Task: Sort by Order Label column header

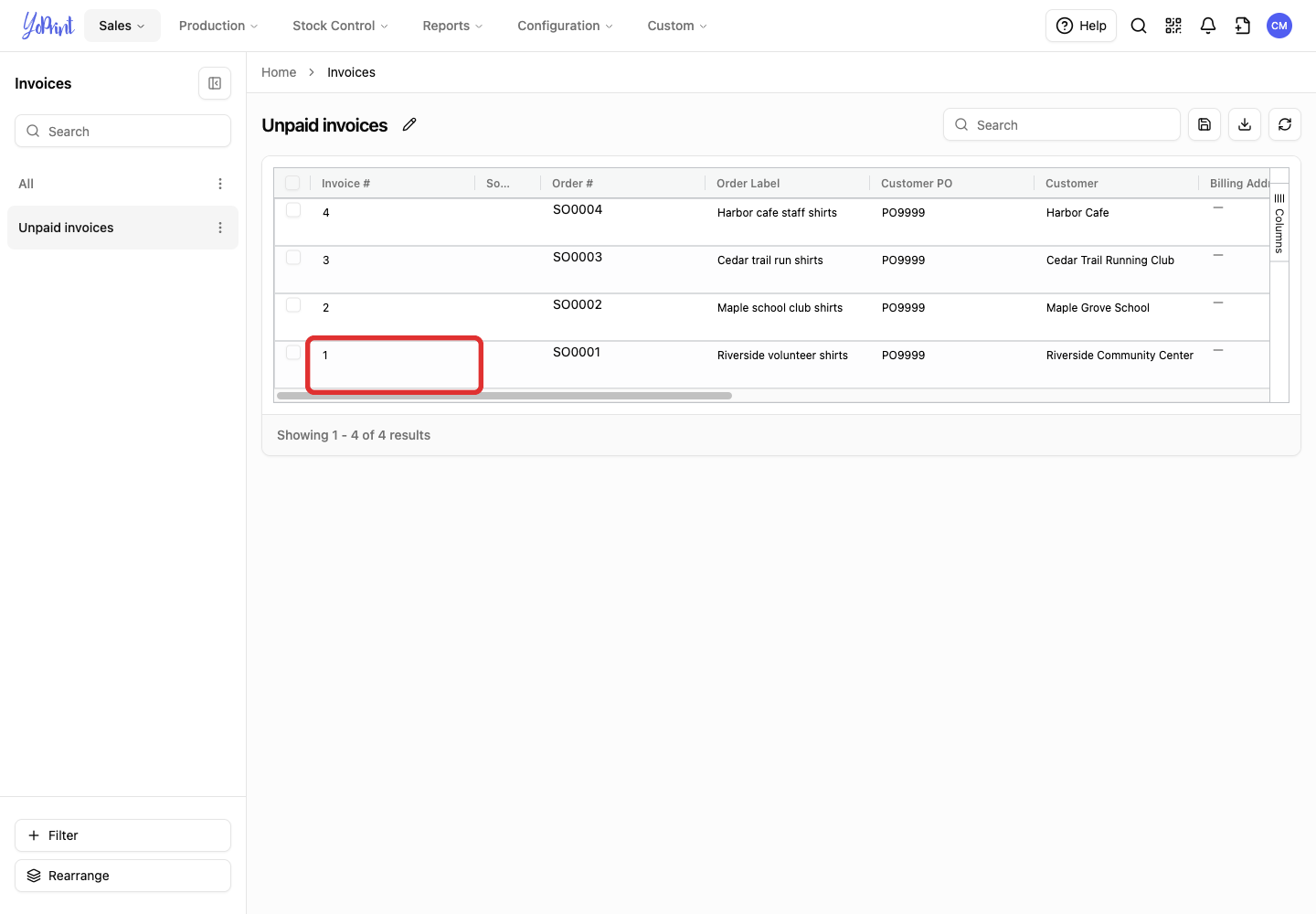Action: [x=788, y=183]
